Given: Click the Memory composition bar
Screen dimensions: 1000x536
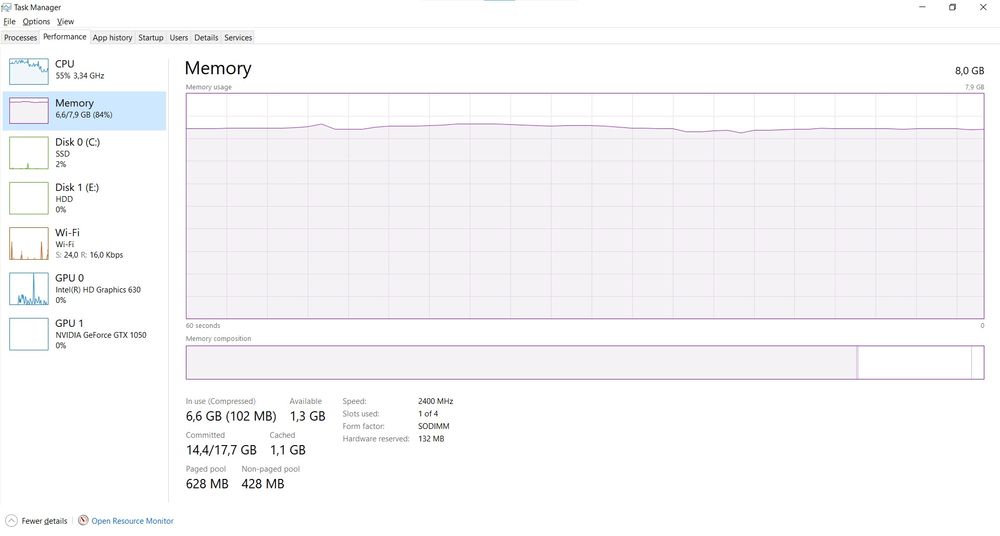Looking at the screenshot, I should tap(584, 362).
